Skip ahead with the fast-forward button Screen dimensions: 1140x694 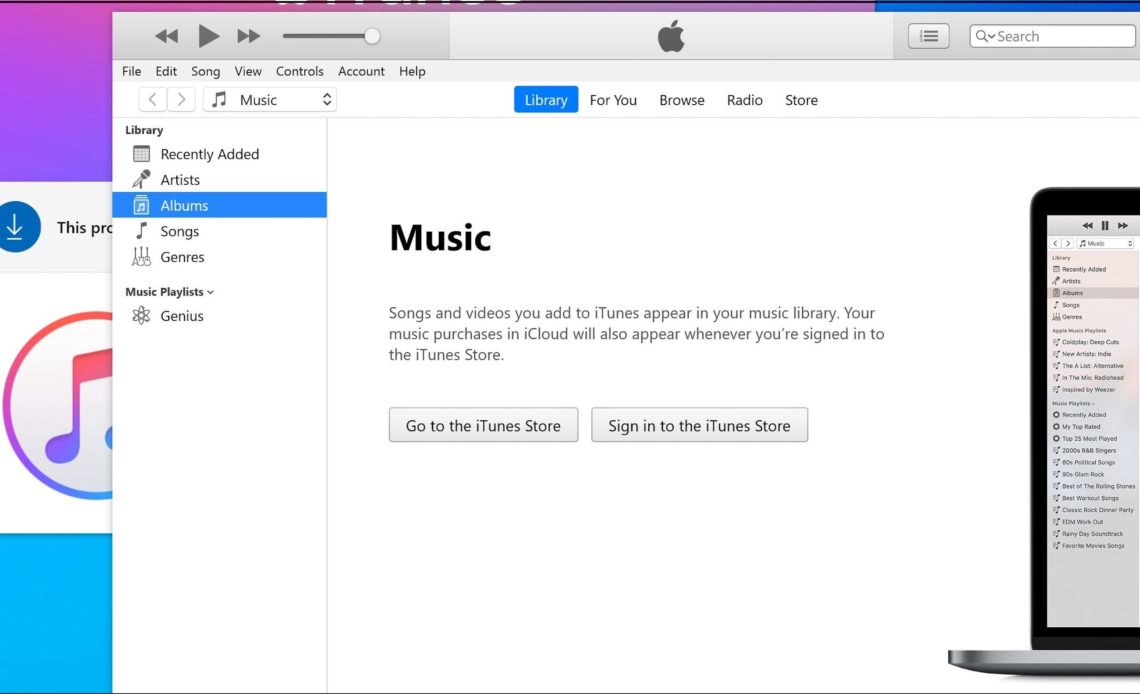pos(248,36)
